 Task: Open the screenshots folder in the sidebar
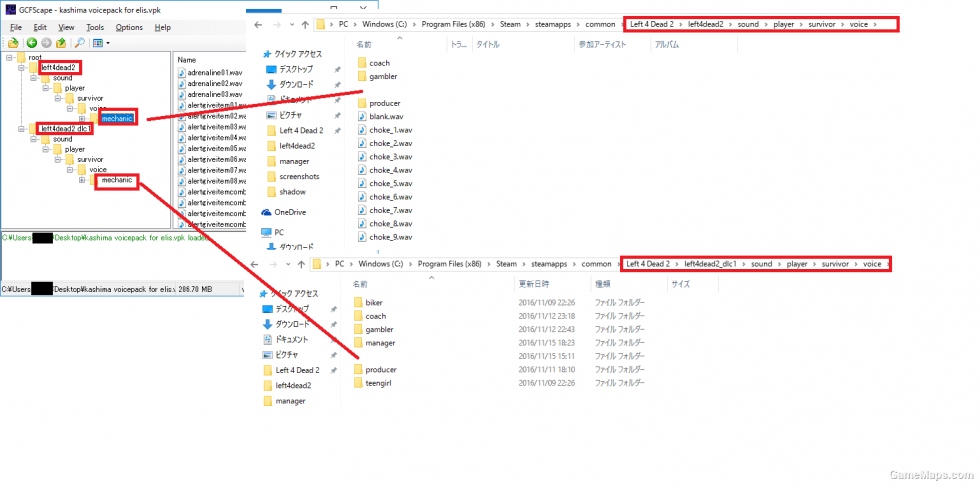(299, 176)
